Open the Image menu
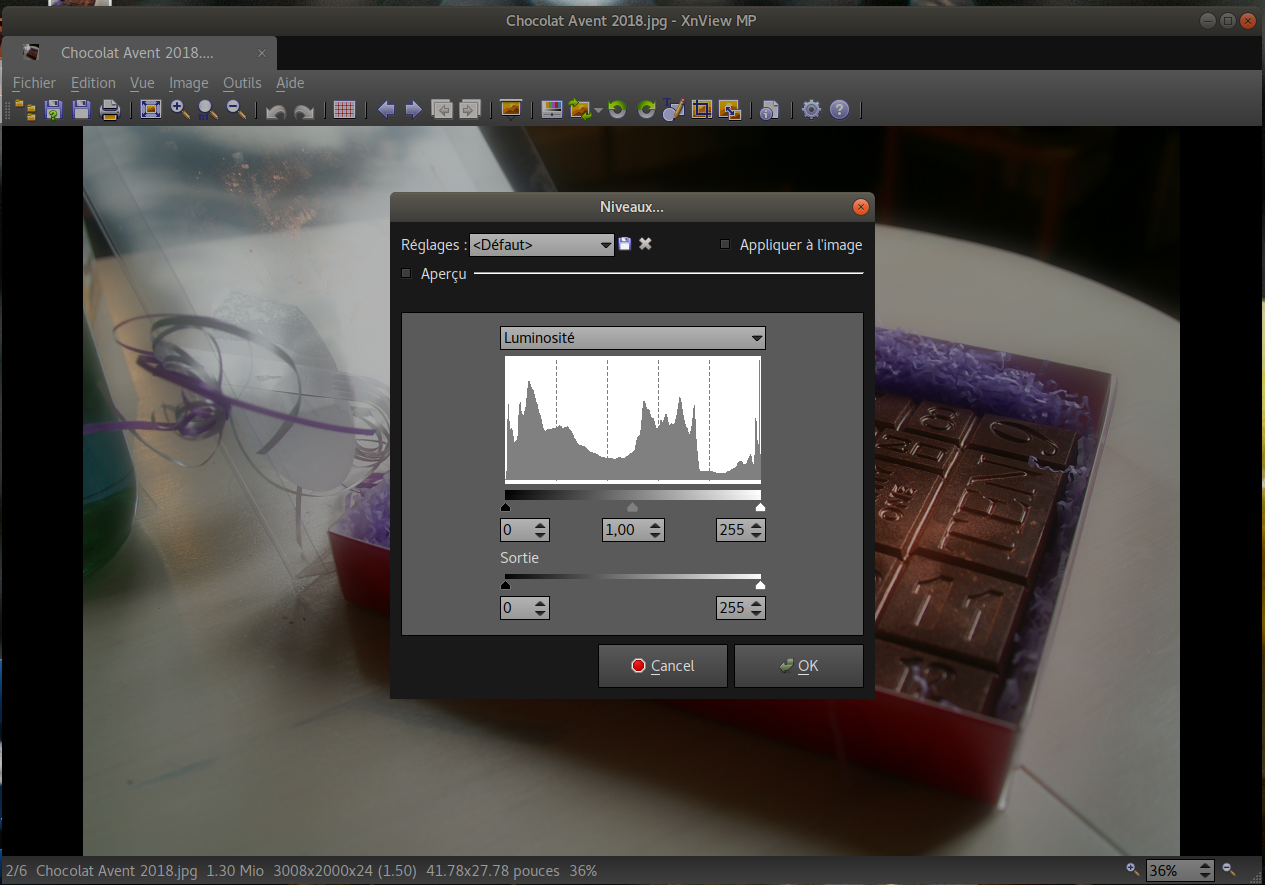Viewport: 1265px width, 885px height. (x=188, y=83)
